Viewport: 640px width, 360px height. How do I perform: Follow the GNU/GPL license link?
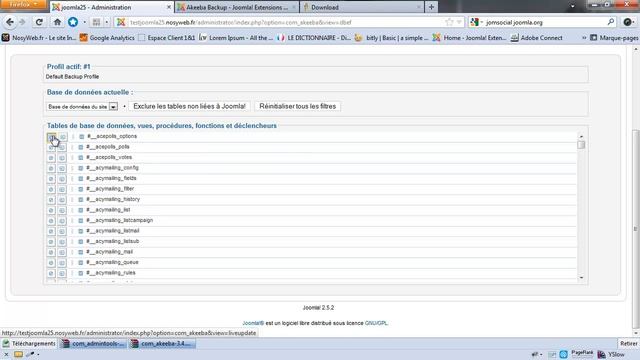click(376, 323)
